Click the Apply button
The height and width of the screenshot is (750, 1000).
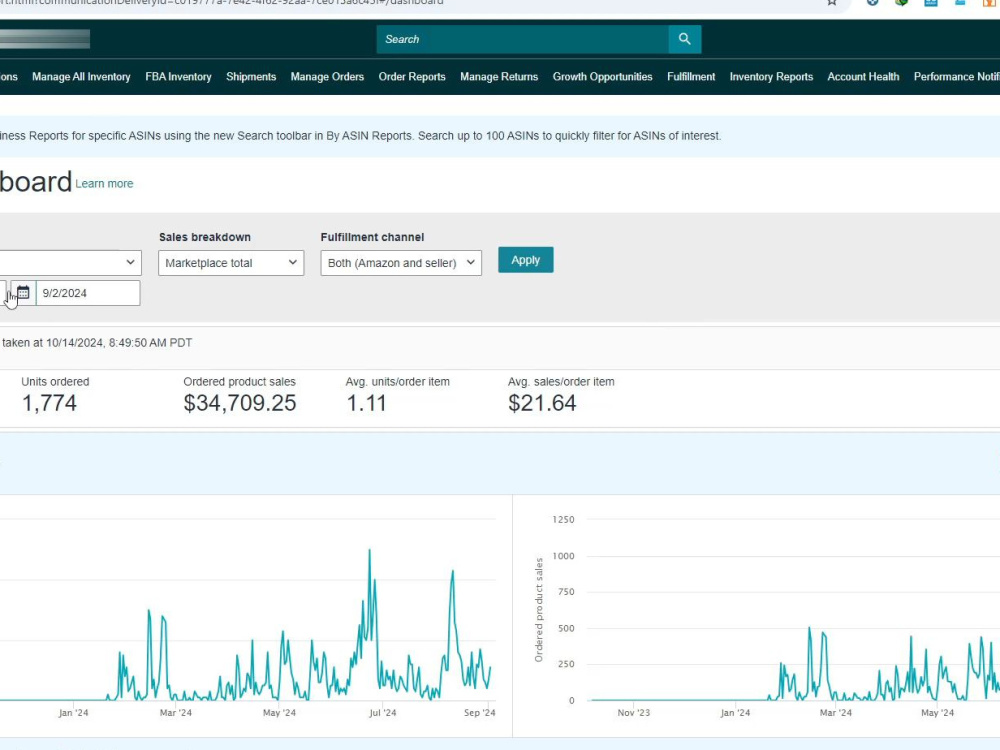click(526, 260)
